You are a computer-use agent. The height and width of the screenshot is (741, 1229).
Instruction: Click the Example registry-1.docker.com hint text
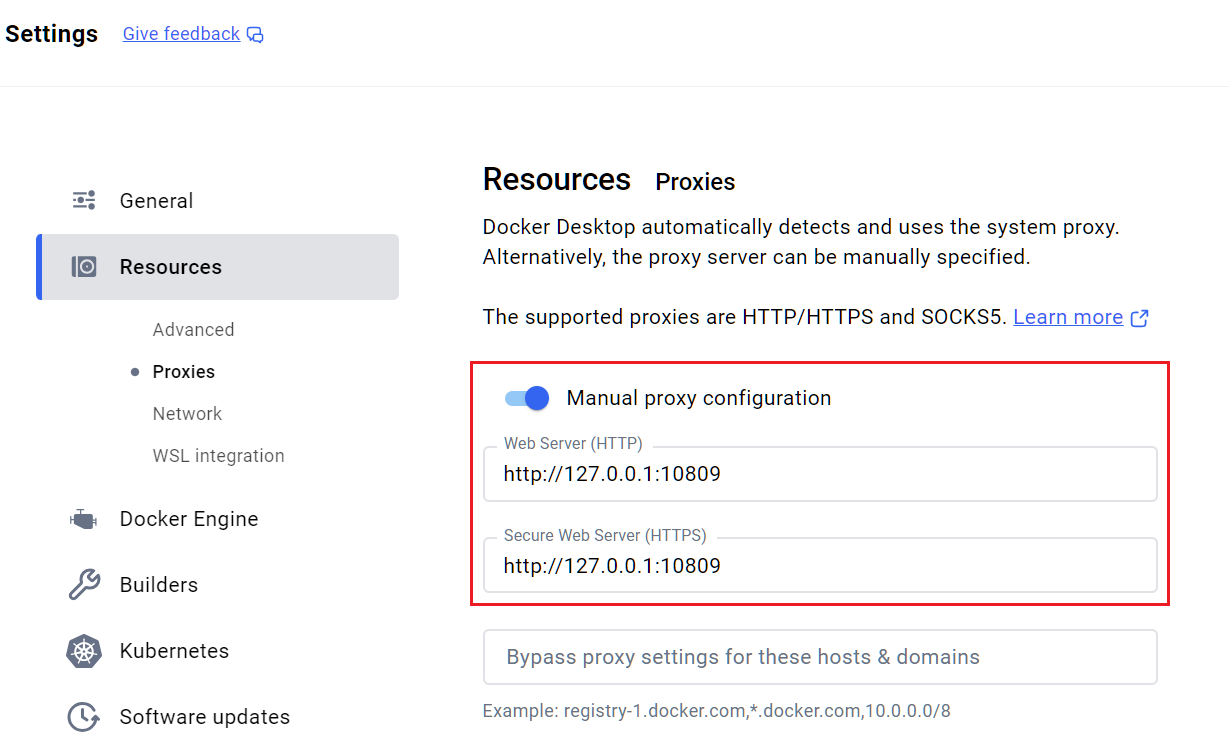coord(717,711)
